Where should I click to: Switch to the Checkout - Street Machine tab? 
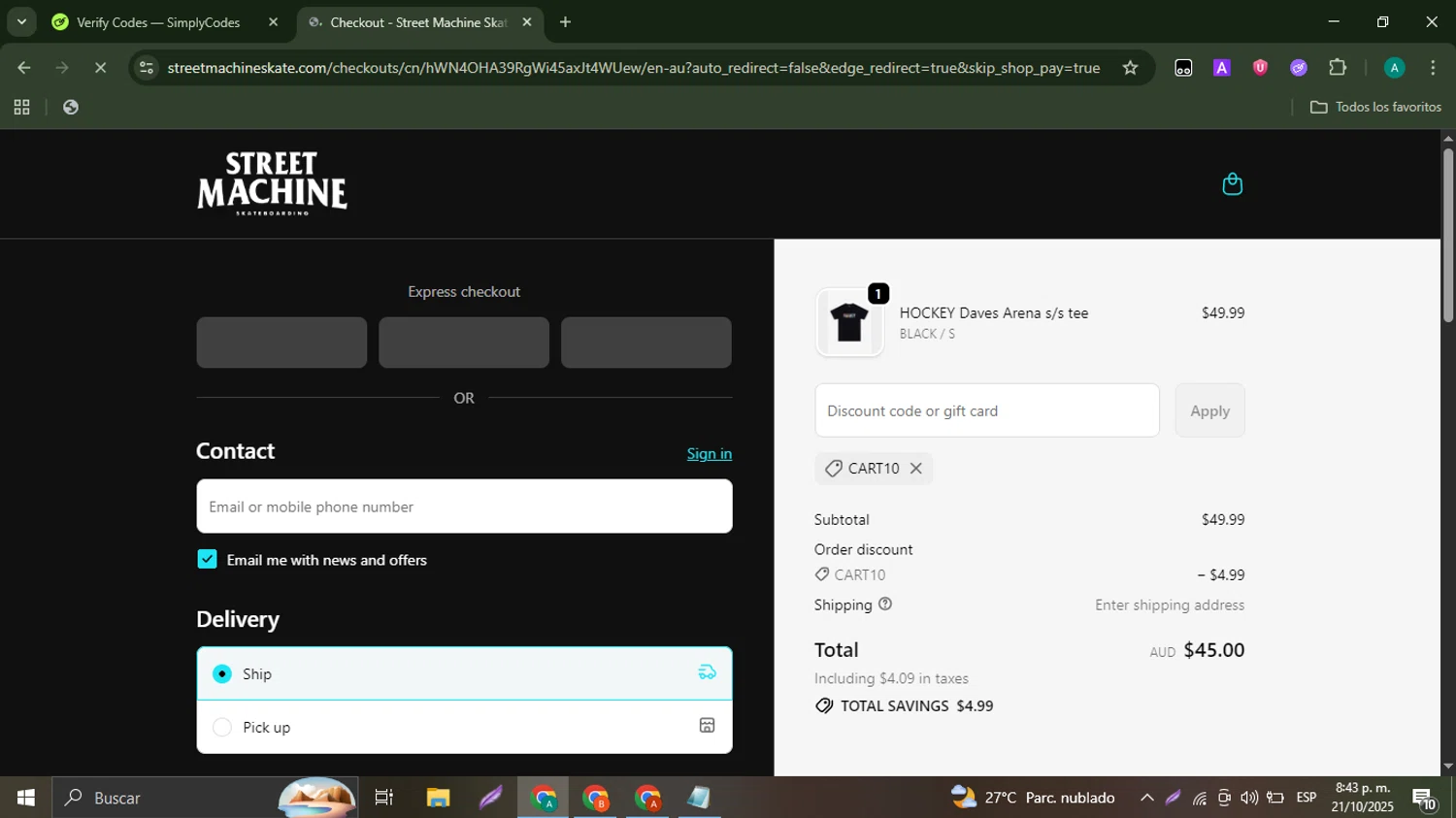tap(417, 22)
